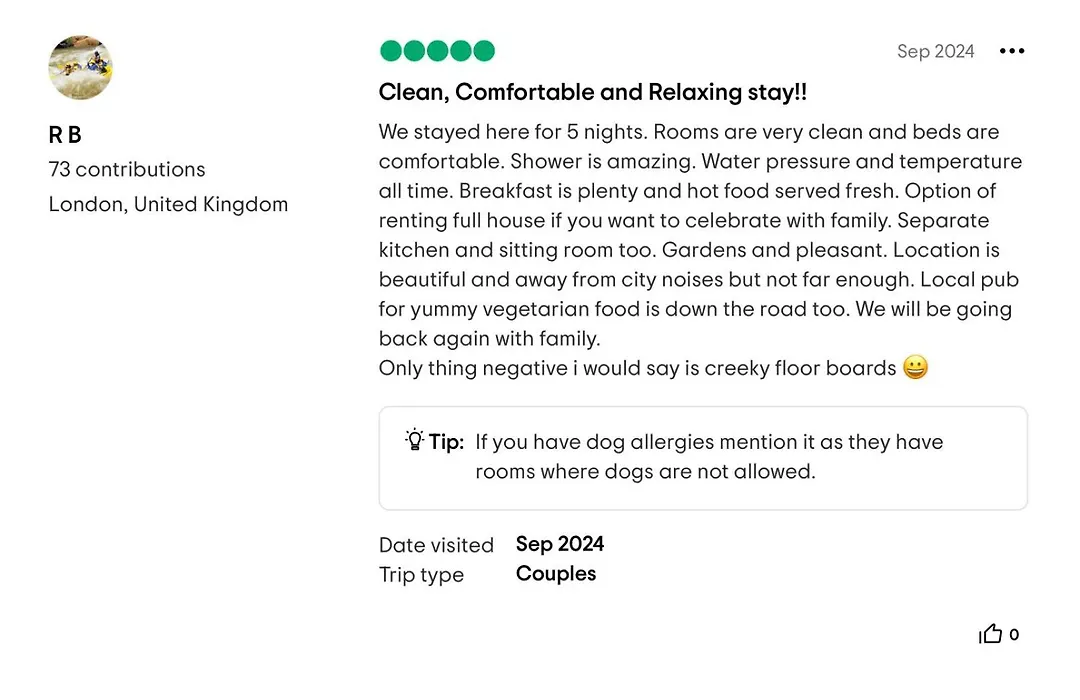Click the fifth green rating bubble
Image resolution: width=1080 pixels, height=700 pixels.
[x=484, y=51]
